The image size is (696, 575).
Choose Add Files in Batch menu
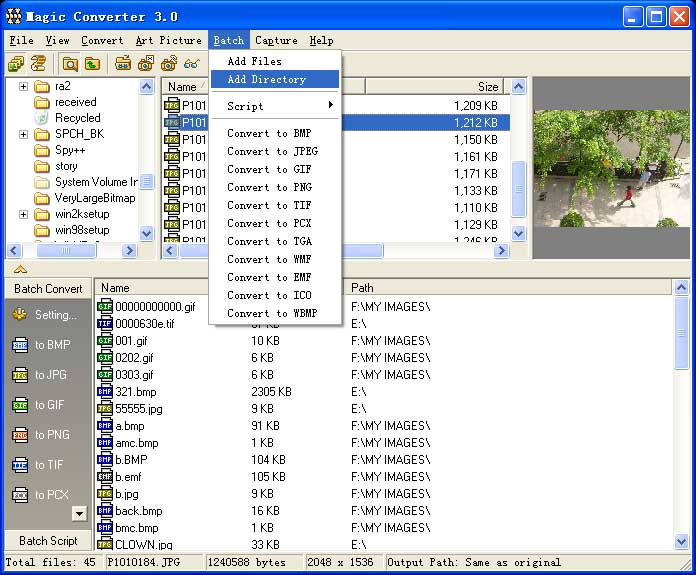pos(275,61)
